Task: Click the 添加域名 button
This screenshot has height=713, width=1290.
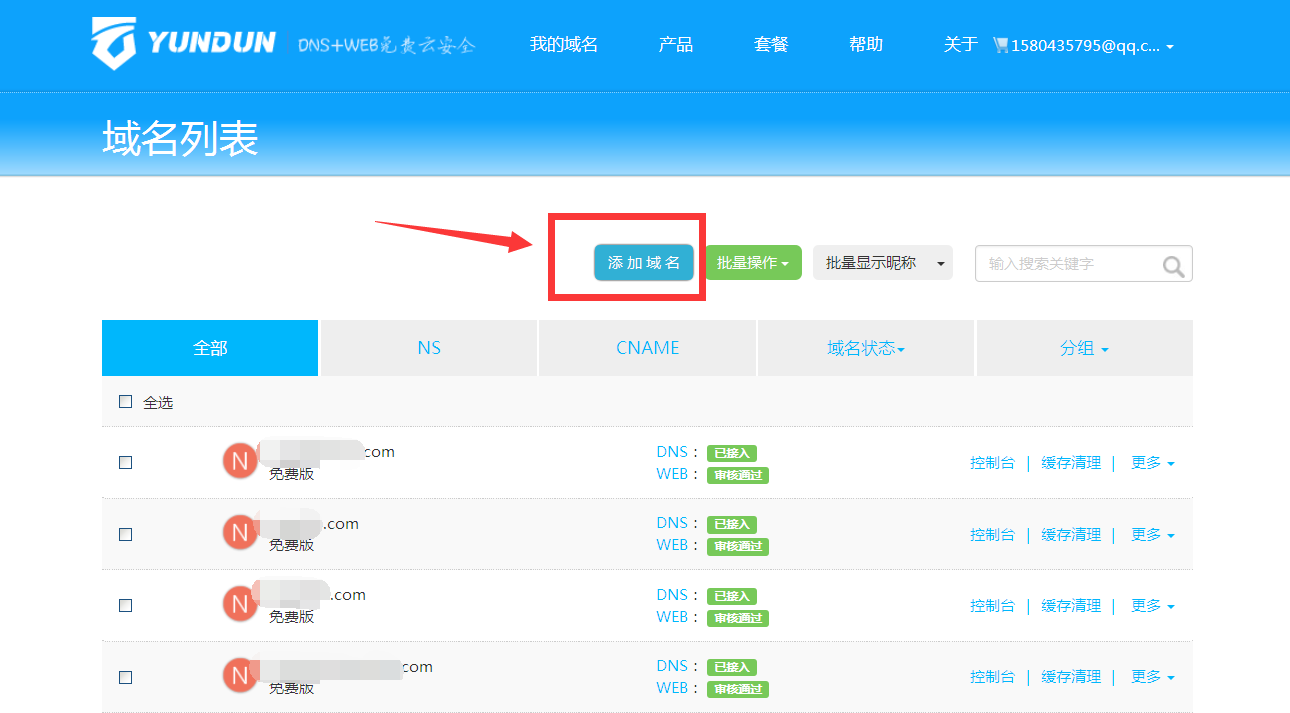Action: click(644, 263)
